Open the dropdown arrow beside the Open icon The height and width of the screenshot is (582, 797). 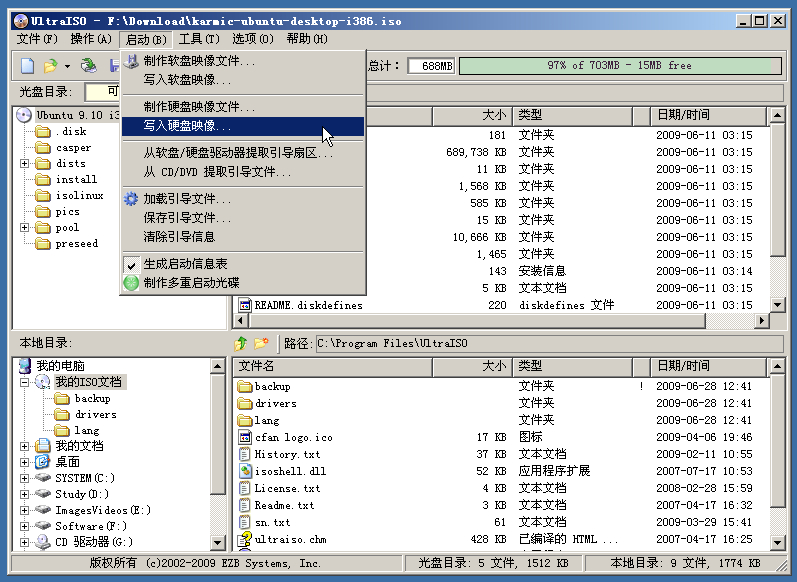(x=67, y=66)
